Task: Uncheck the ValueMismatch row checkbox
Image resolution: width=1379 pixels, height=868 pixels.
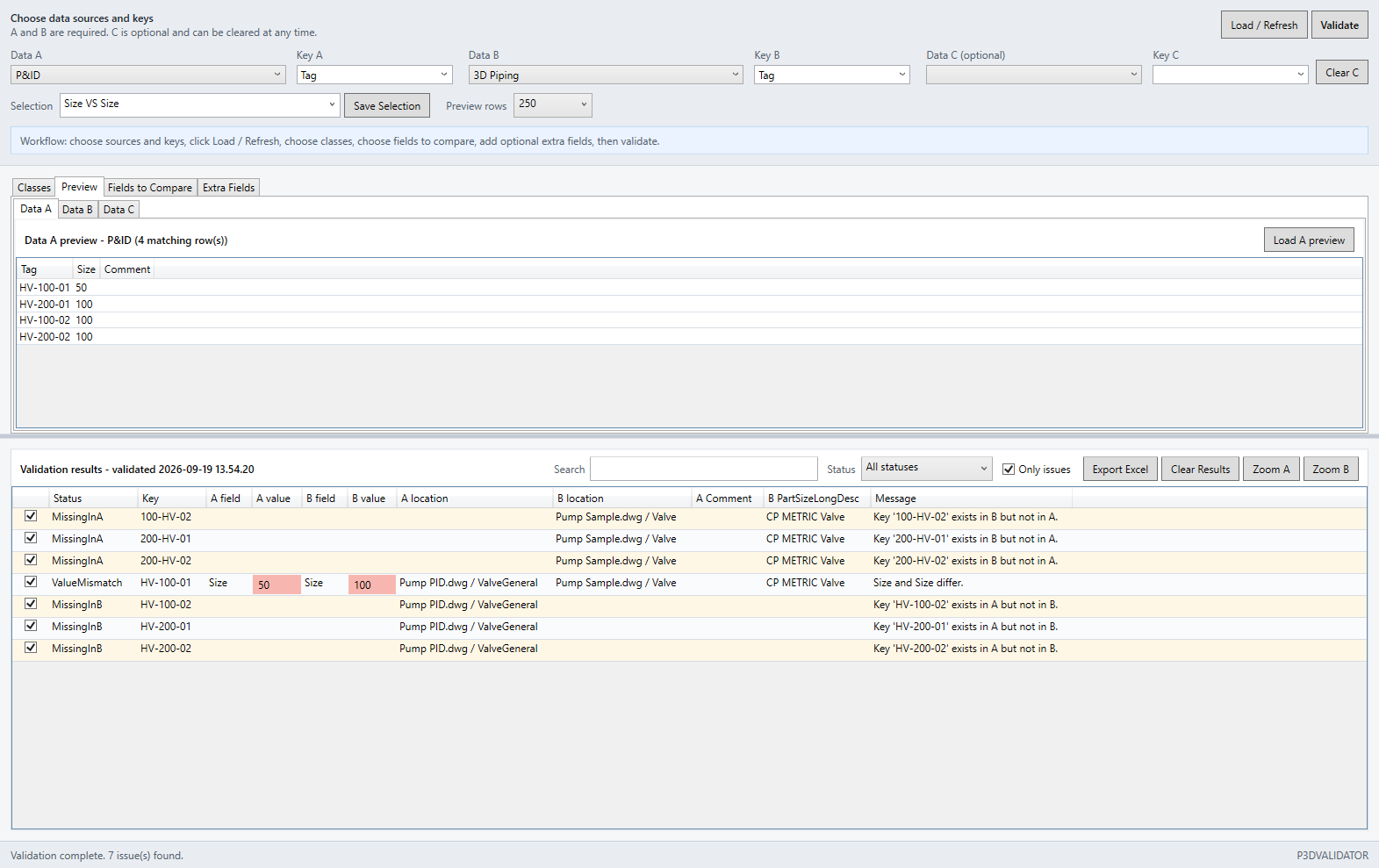Action: pos(31,583)
